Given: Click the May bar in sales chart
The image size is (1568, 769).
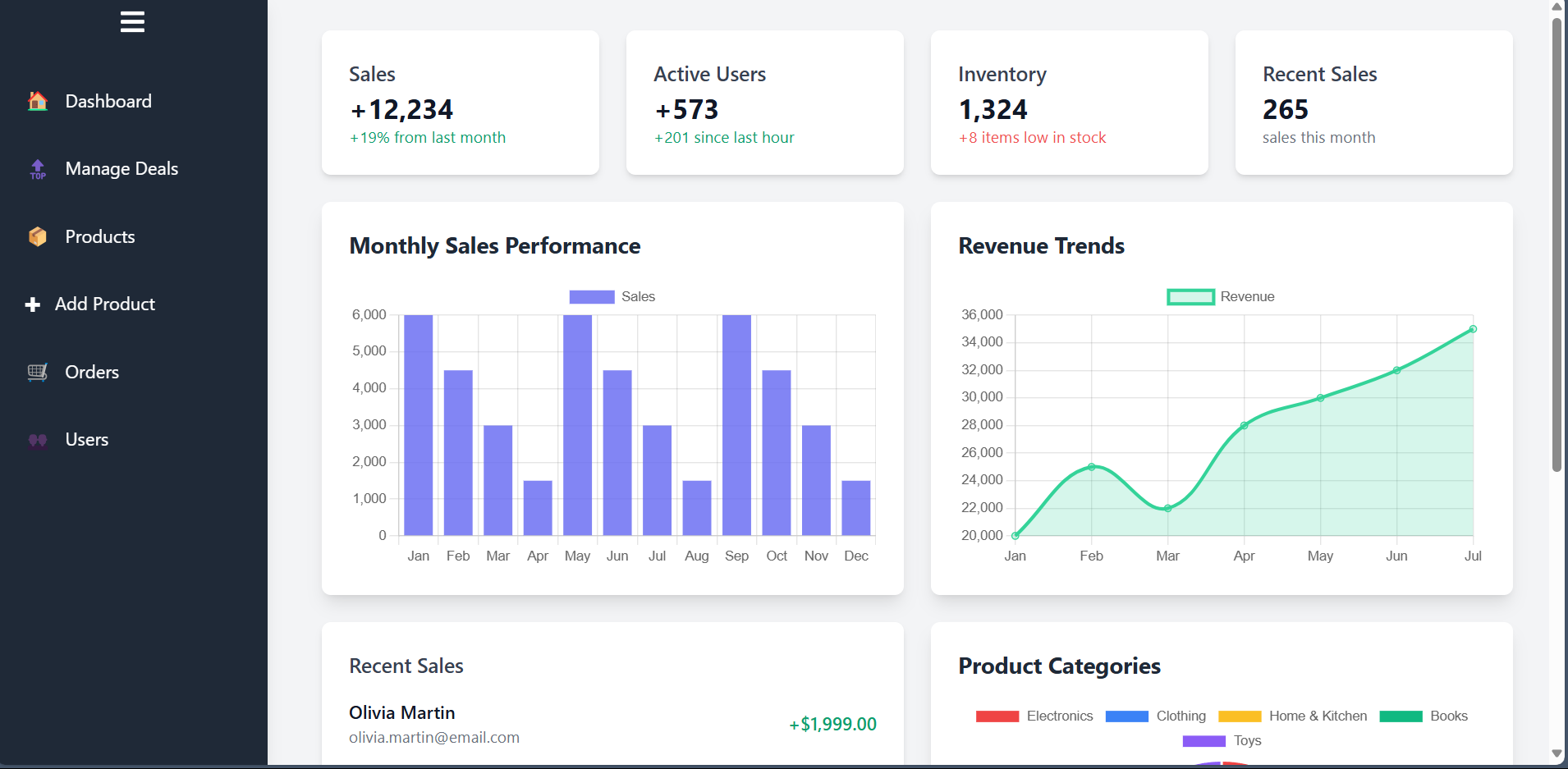Looking at the screenshot, I should click(577, 425).
